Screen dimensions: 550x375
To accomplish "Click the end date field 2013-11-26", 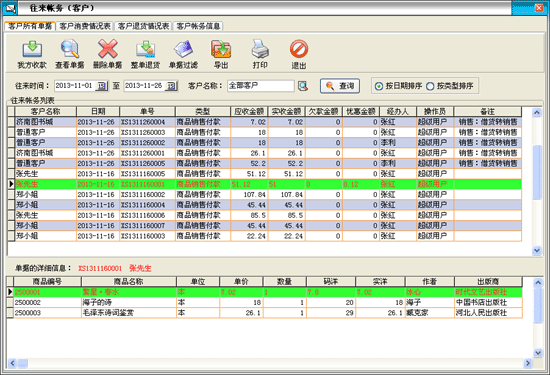I will (x=145, y=86).
